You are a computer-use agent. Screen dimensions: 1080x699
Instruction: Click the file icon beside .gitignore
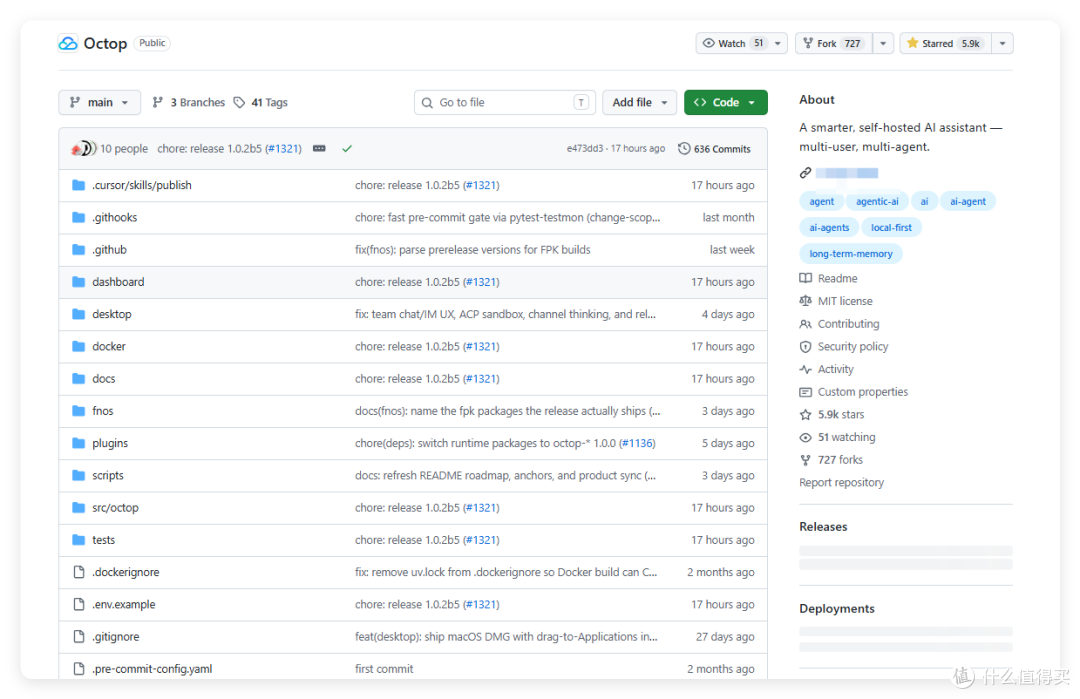tap(79, 637)
